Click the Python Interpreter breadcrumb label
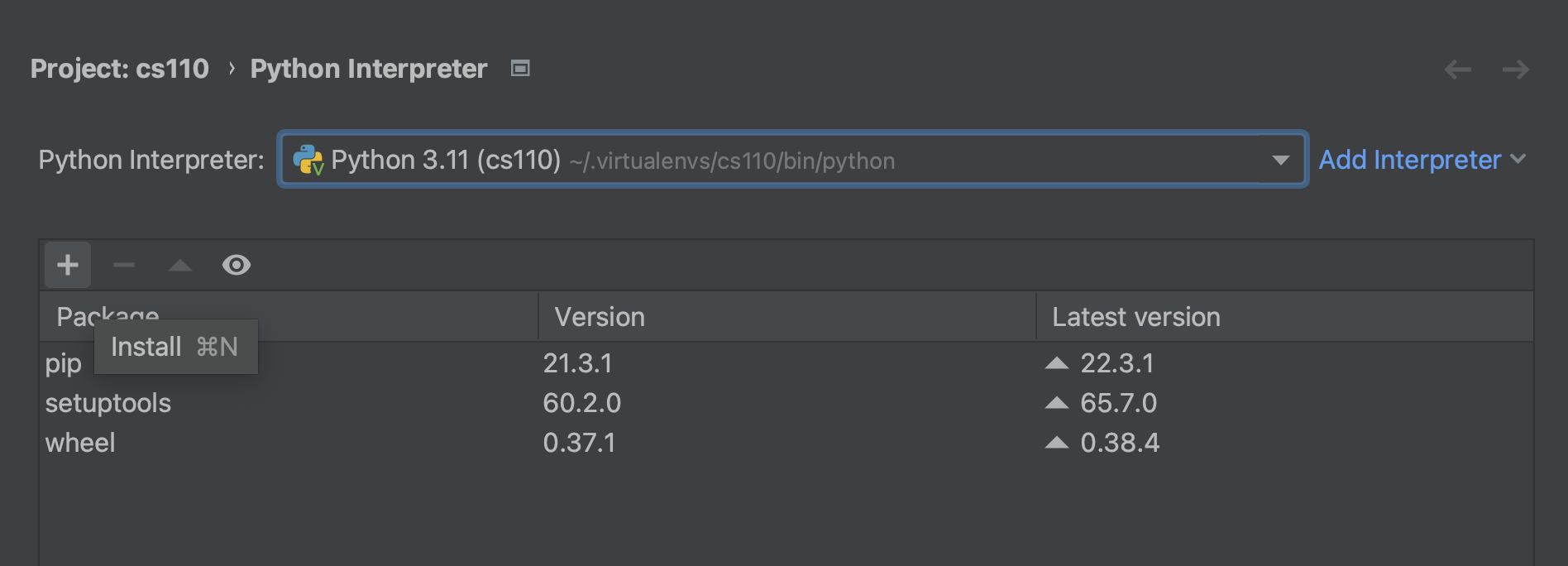 coord(369,69)
